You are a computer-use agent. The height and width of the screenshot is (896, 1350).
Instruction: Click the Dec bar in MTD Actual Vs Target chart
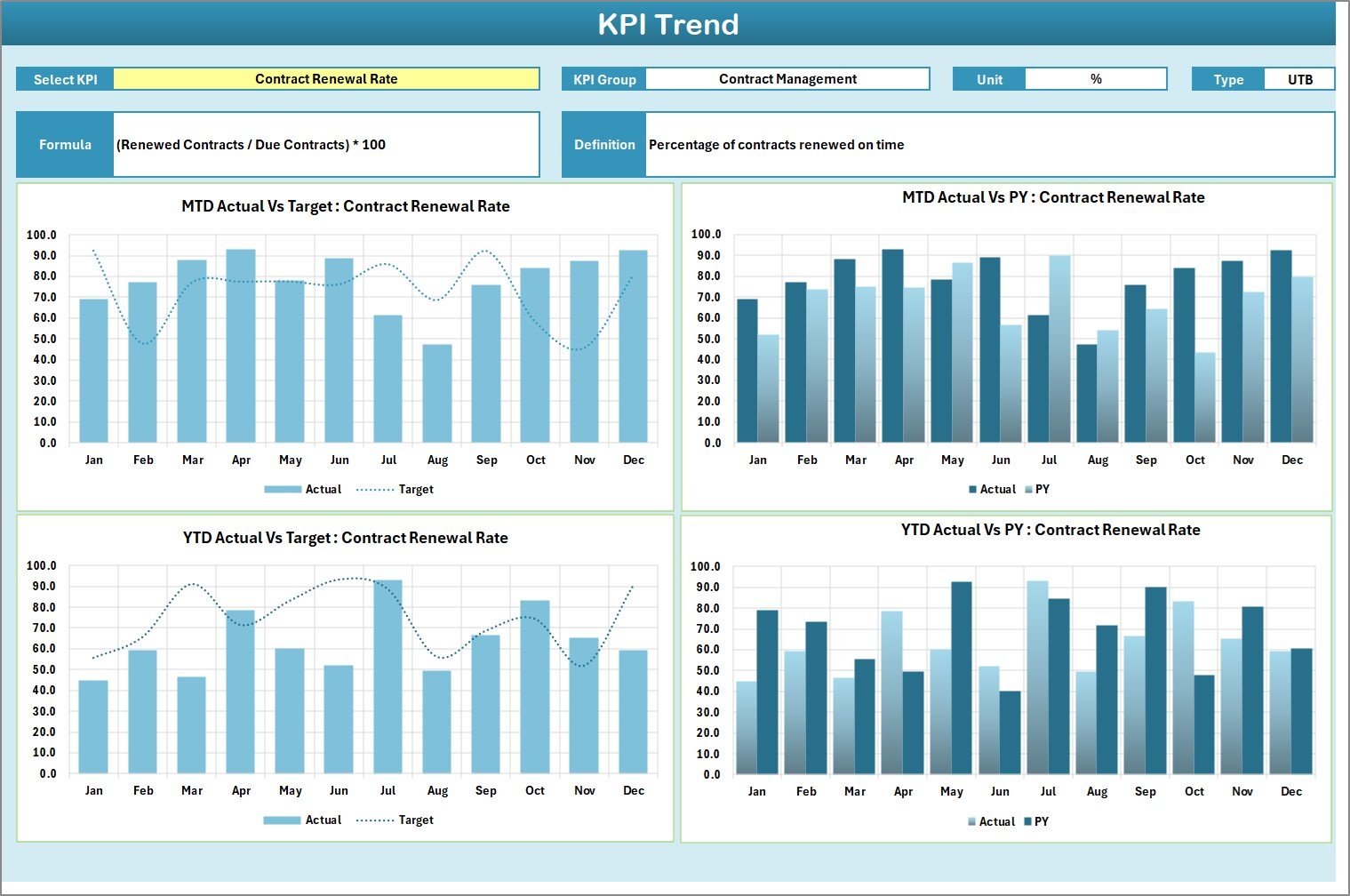[633, 347]
